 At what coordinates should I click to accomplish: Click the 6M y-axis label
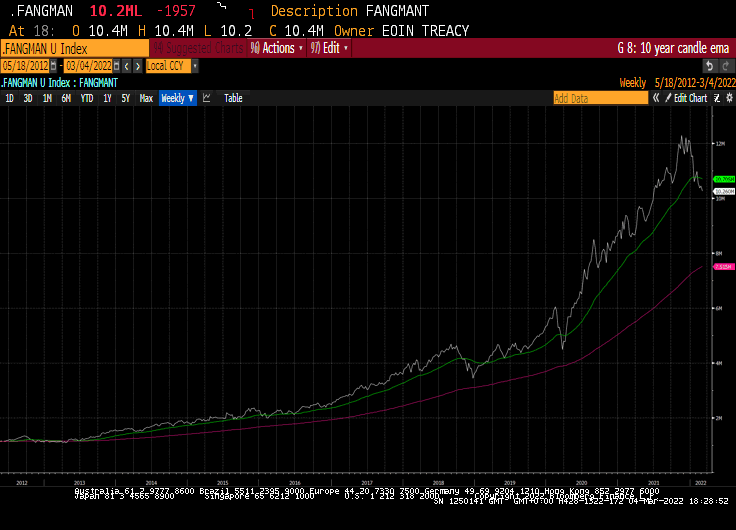point(718,308)
